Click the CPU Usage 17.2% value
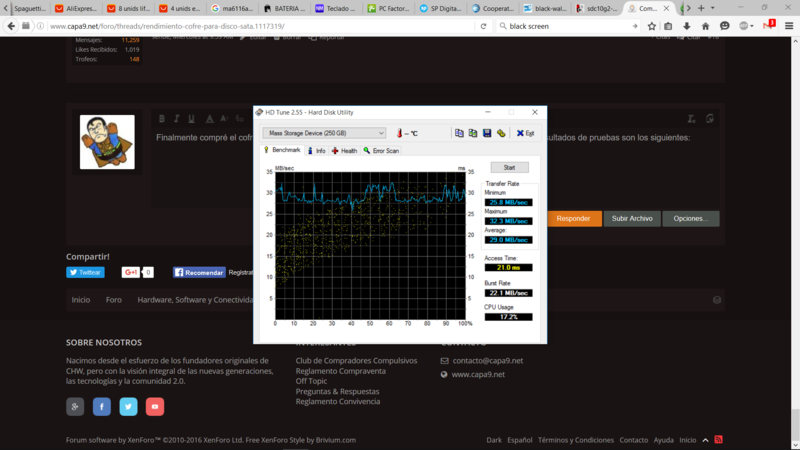The image size is (800, 450). point(508,317)
